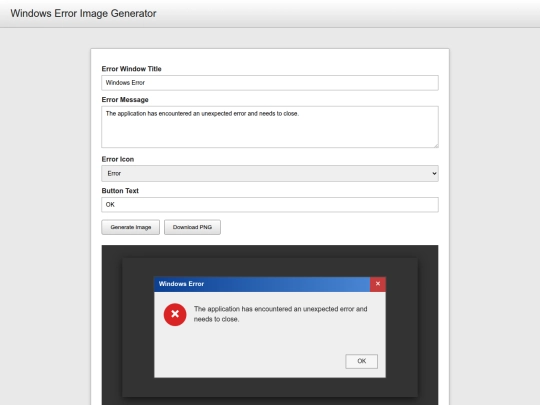The image size is (540, 405).
Task: Click the Error Window Title label
Action: point(132,69)
